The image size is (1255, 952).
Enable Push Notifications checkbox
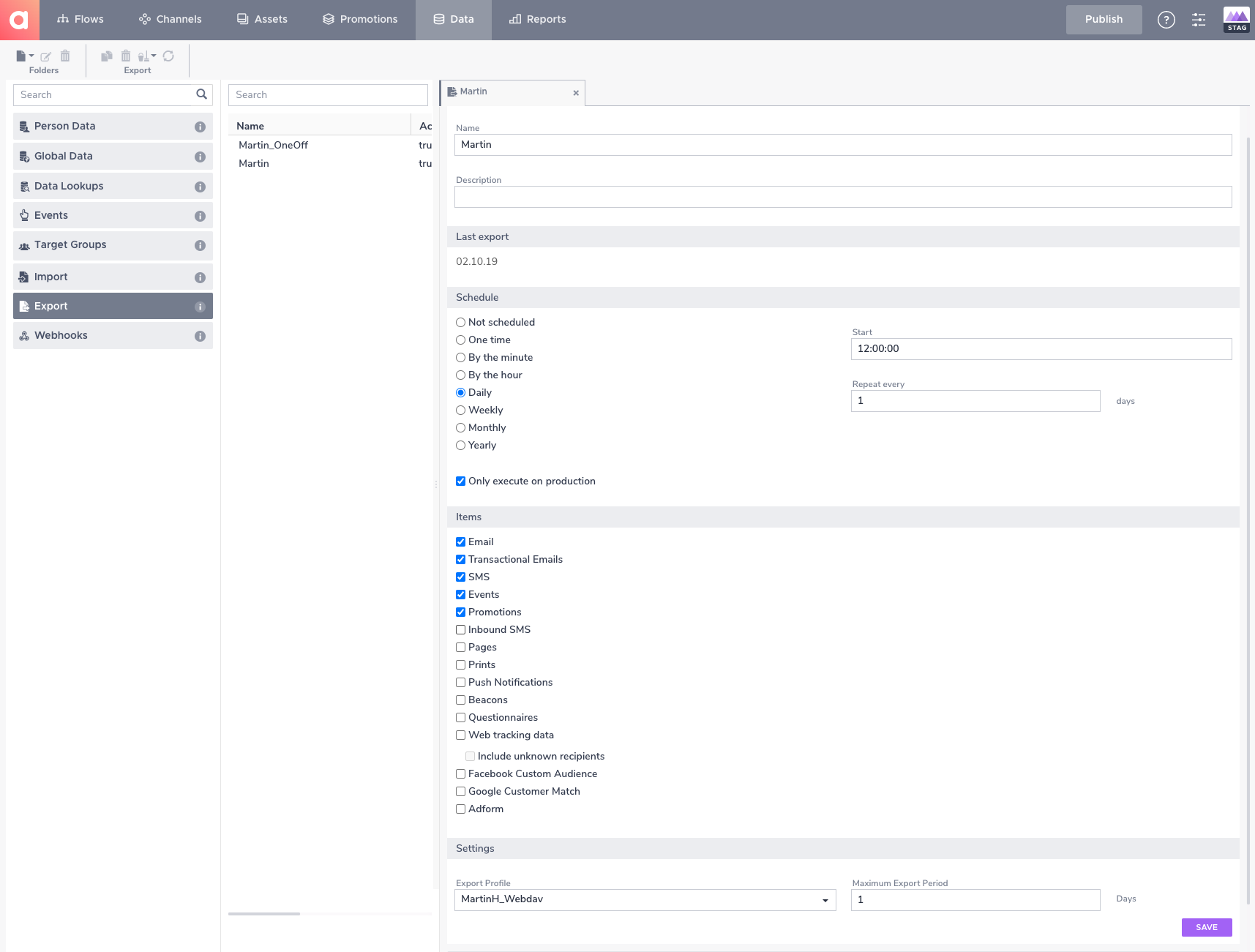[461, 683]
